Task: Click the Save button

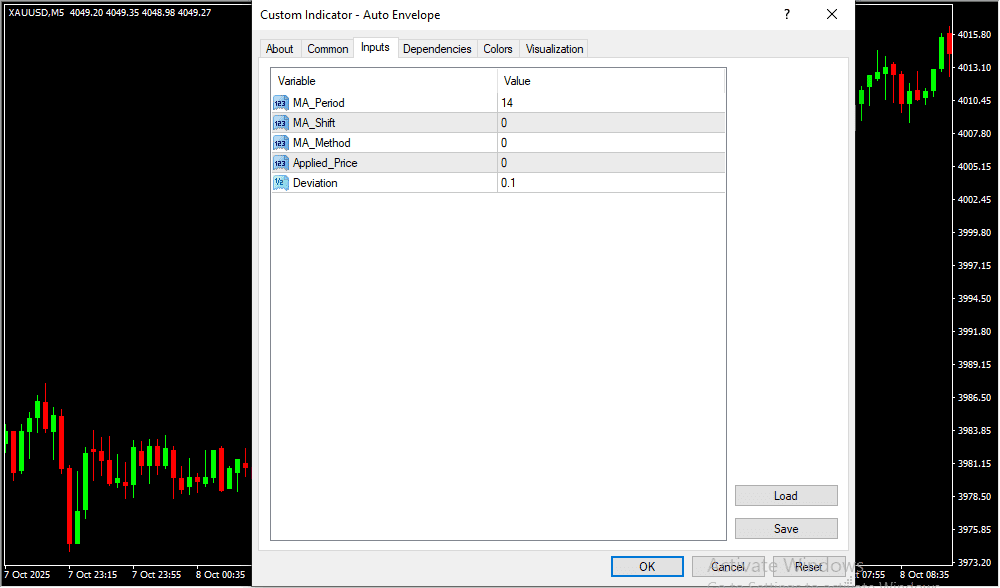Action: (x=786, y=529)
